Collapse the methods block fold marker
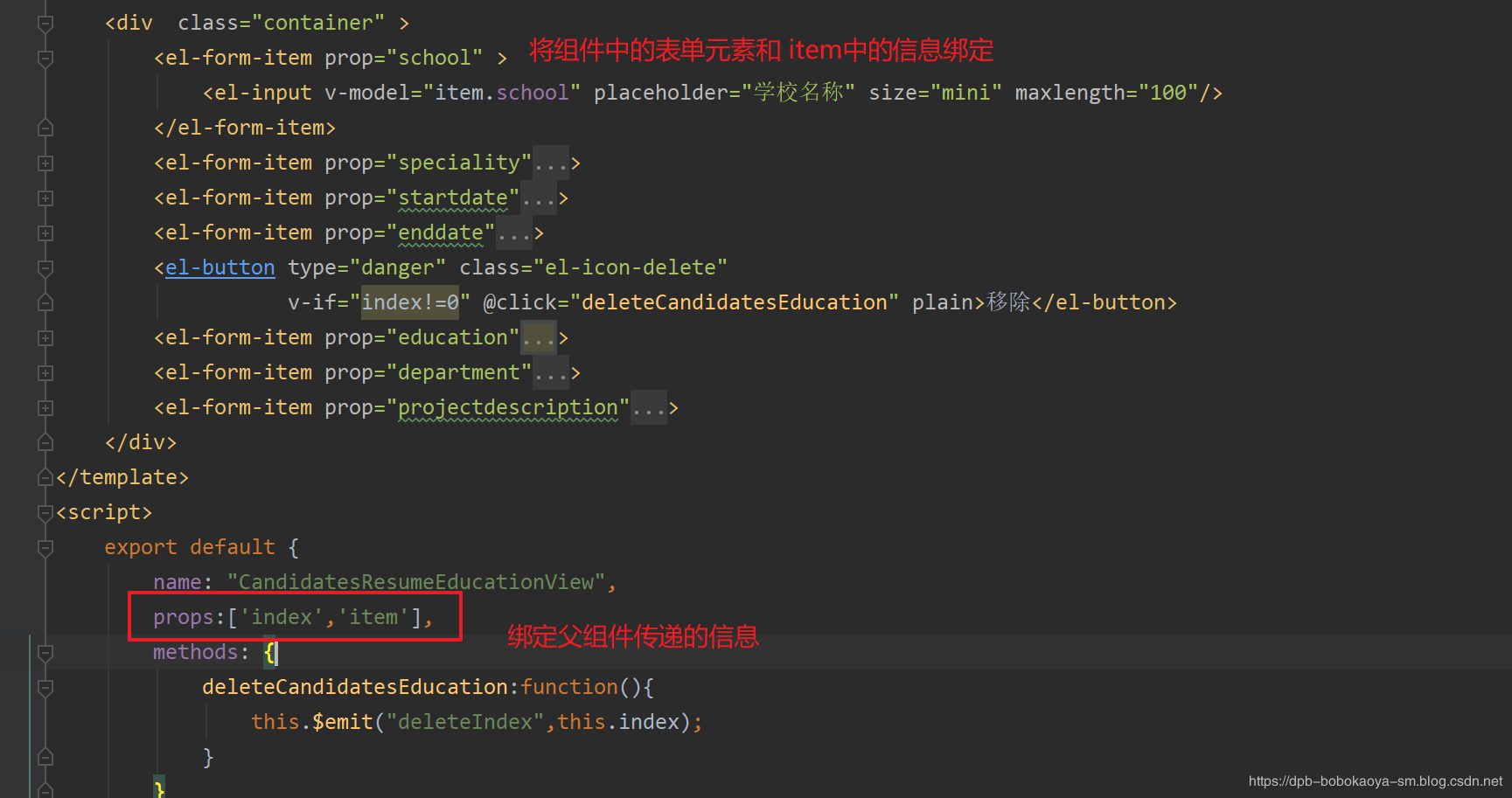 coord(45,653)
